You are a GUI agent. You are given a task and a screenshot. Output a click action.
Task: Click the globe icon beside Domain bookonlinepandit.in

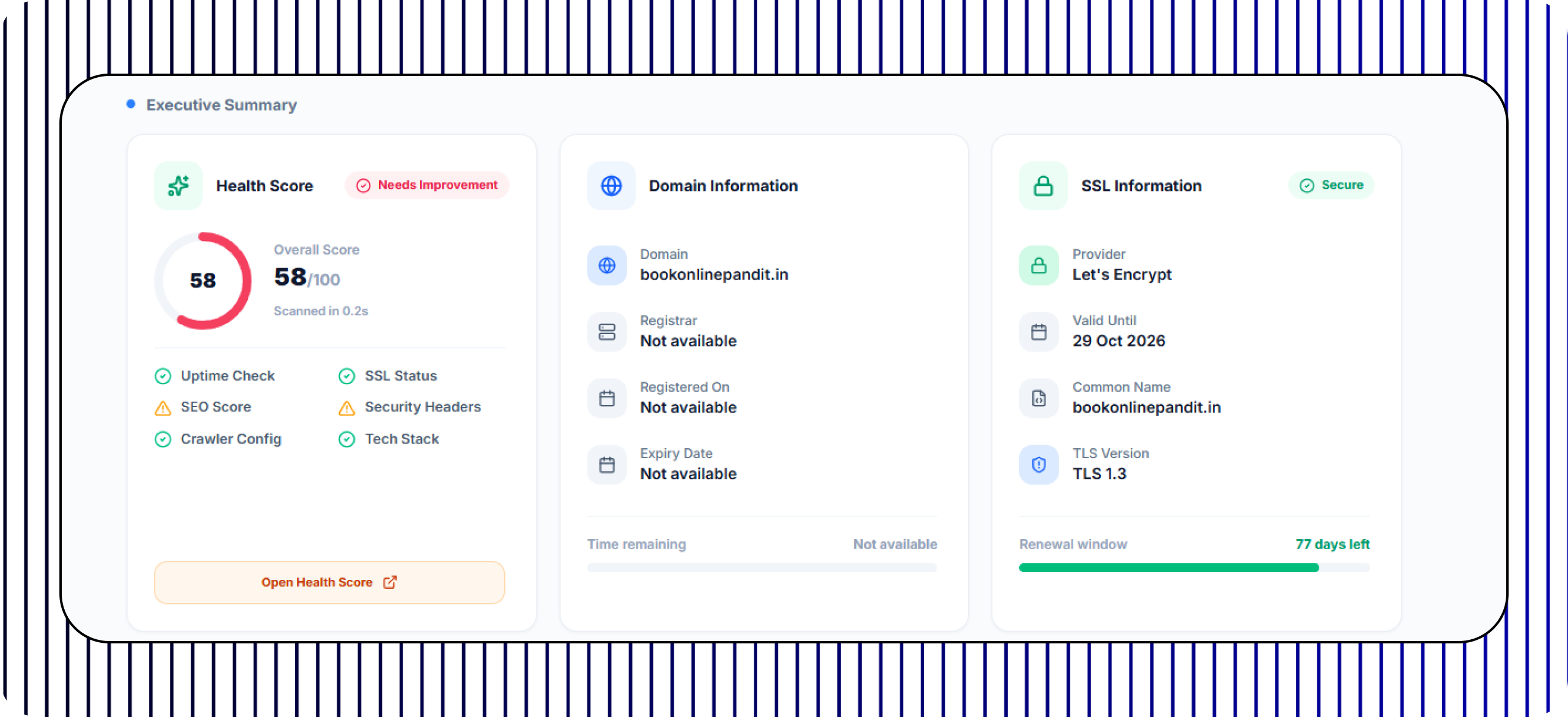[x=607, y=265]
